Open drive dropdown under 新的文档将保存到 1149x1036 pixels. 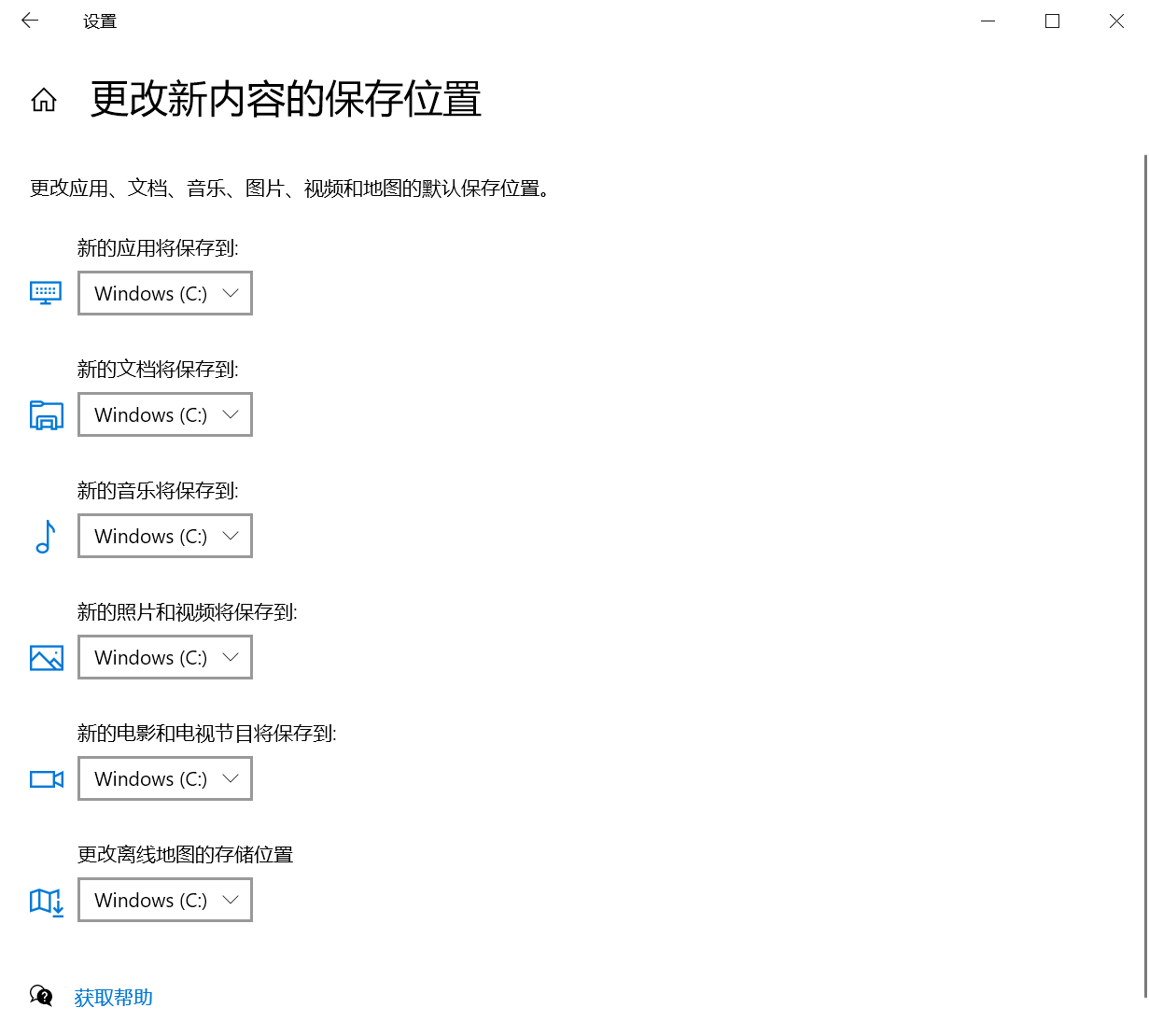pyautogui.click(x=165, y=414)
